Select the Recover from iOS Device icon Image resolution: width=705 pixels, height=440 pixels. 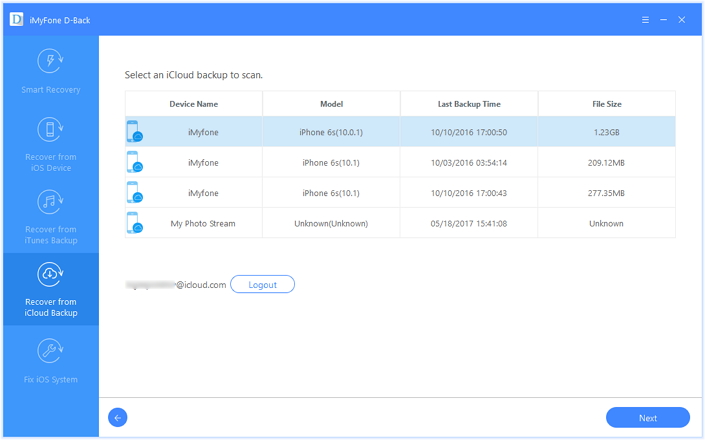(50, 129)
